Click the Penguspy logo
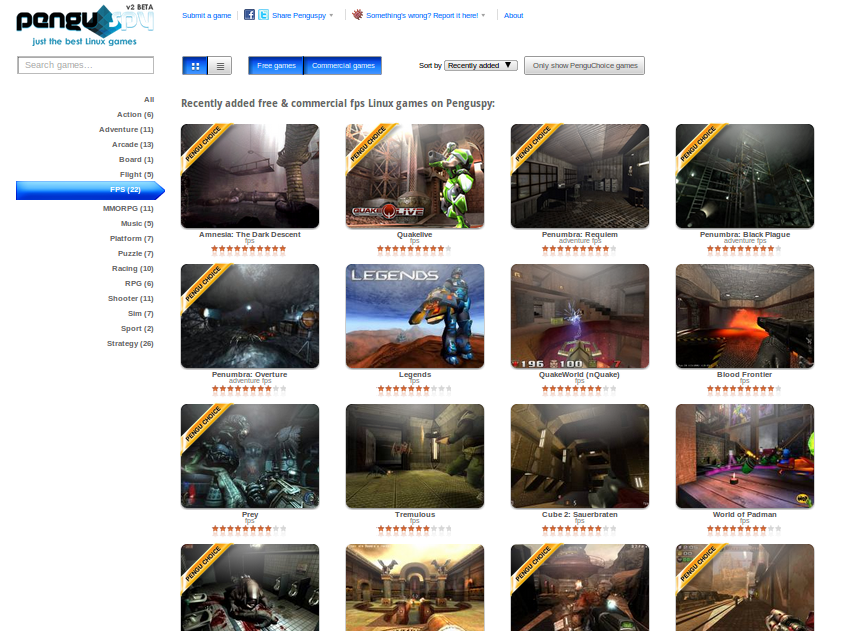858x631 pixels. (x=84, y=25)
